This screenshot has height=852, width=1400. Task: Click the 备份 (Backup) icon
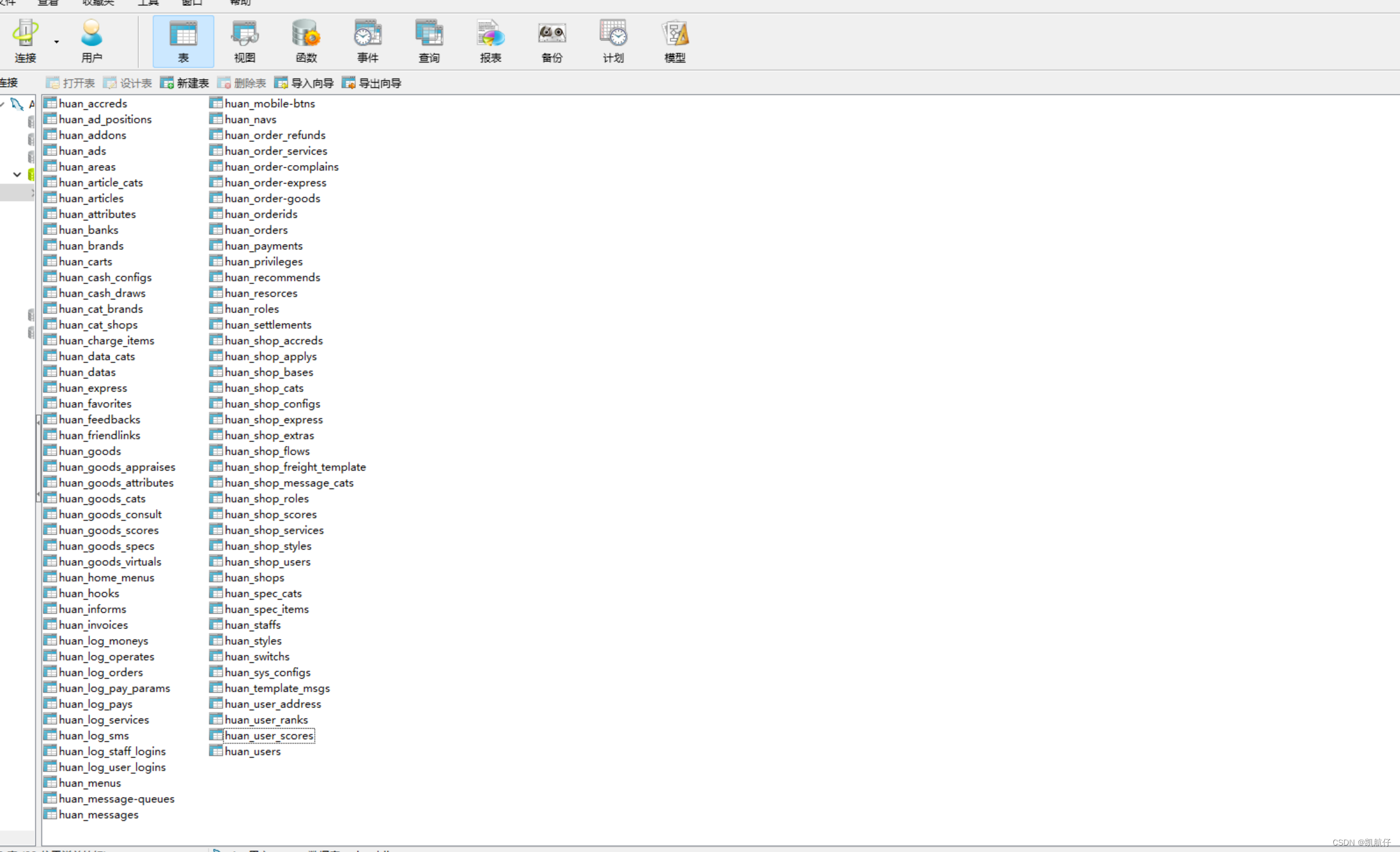[x=552, y=40]
